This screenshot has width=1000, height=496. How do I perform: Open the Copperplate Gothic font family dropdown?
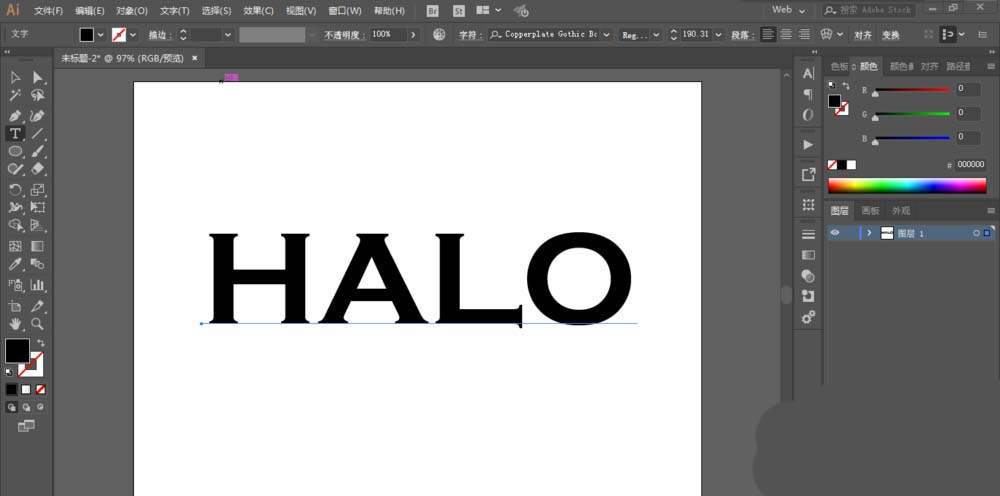606,34
